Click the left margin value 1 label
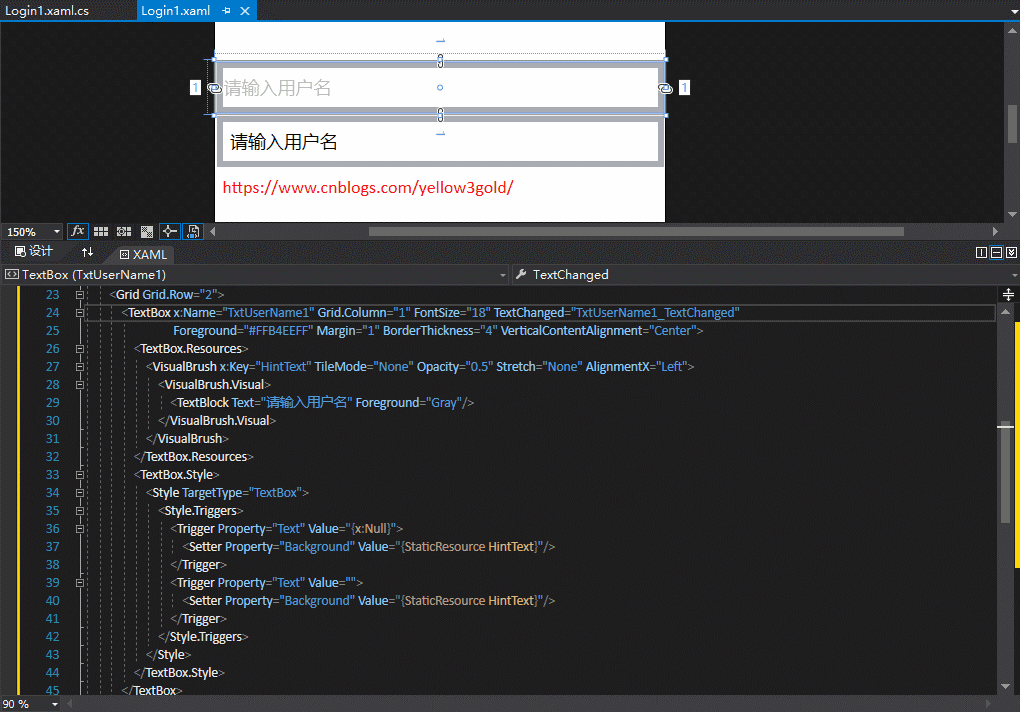The width and height of the screenshot is (1020, 712). pyautogui.click(x=195, y=88)
